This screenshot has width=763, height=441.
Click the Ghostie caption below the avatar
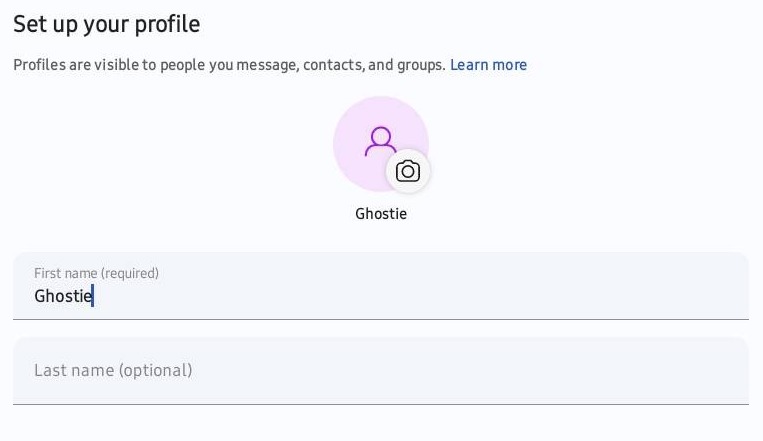(381, 214)
